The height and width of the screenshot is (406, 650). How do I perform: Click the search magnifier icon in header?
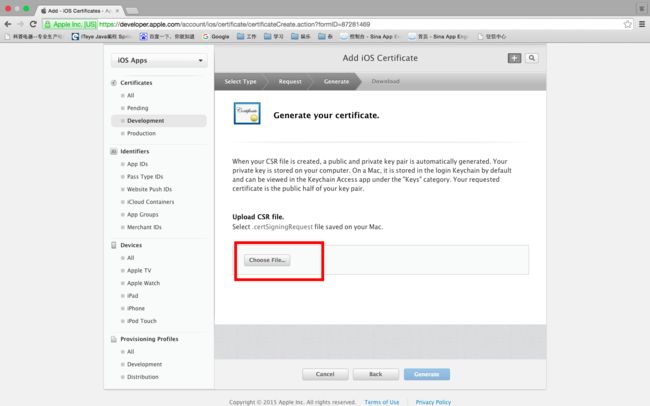tap(531, 58)
